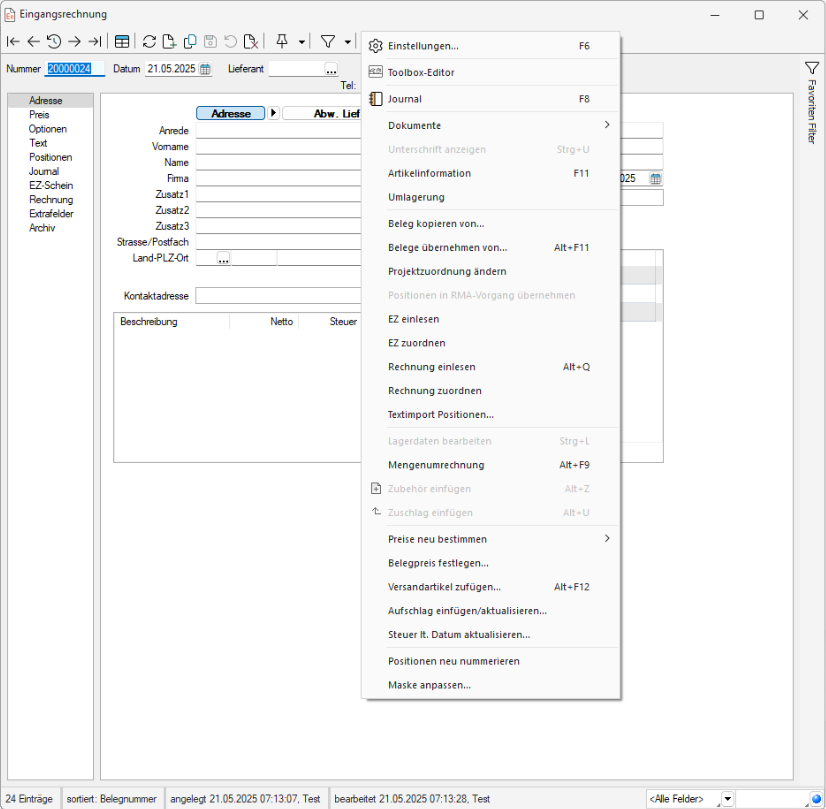Click the Favoriten Filter funnel icon
The height and width of the screenshot is (809, 826).
[x=812, y=68]
